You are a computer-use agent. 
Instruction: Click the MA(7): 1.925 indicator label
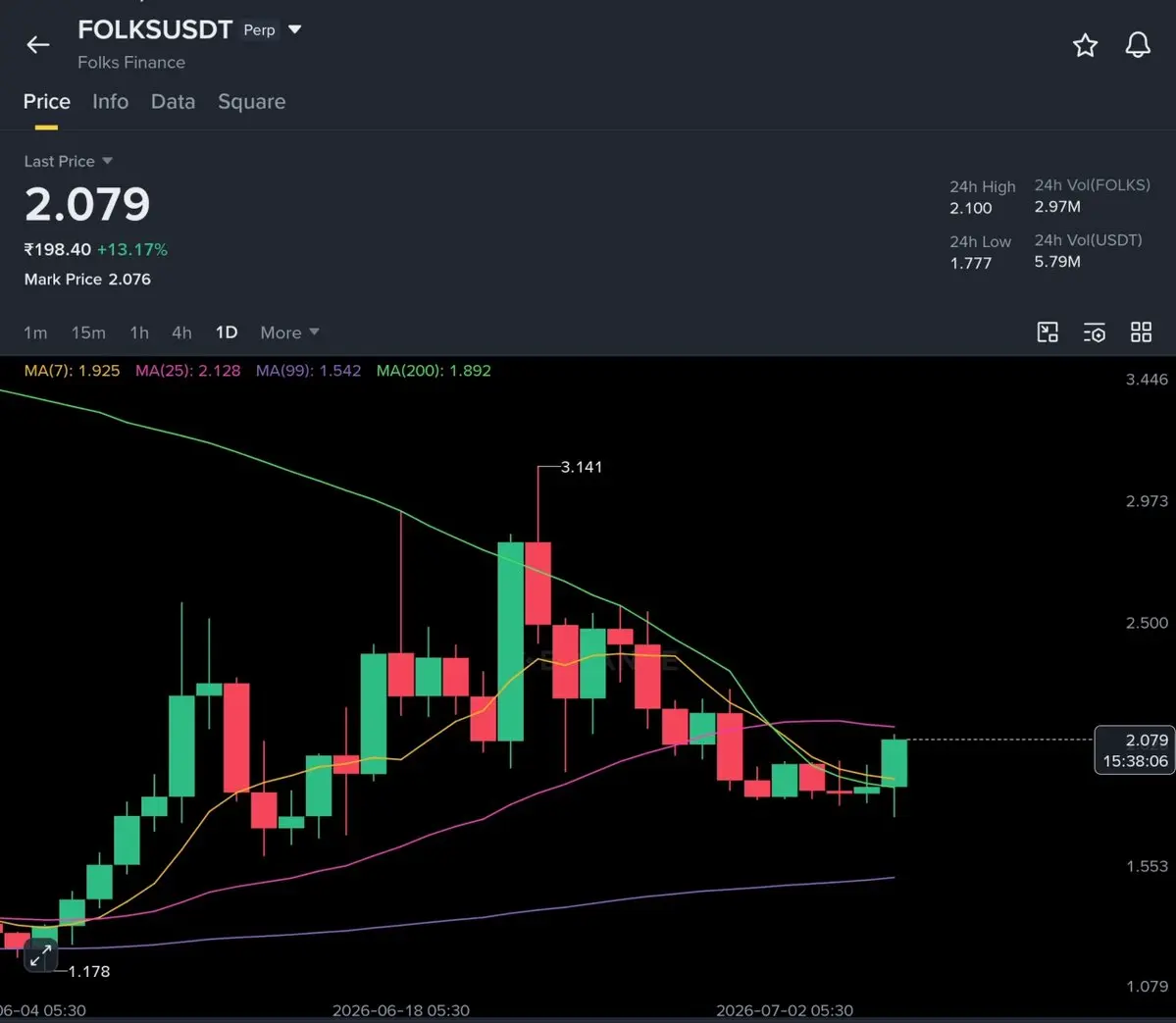[72, 371]
